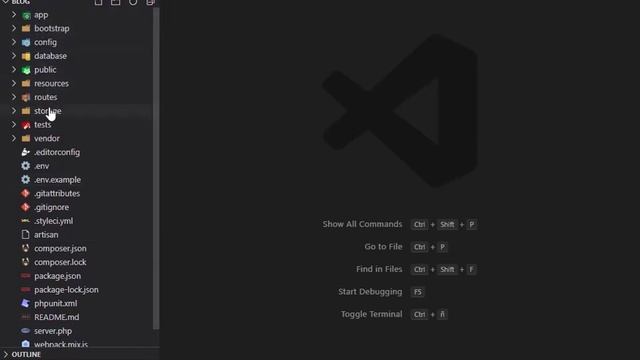Click the composer.lock icon
640x360 pixels.
click(x=25, y=262)
